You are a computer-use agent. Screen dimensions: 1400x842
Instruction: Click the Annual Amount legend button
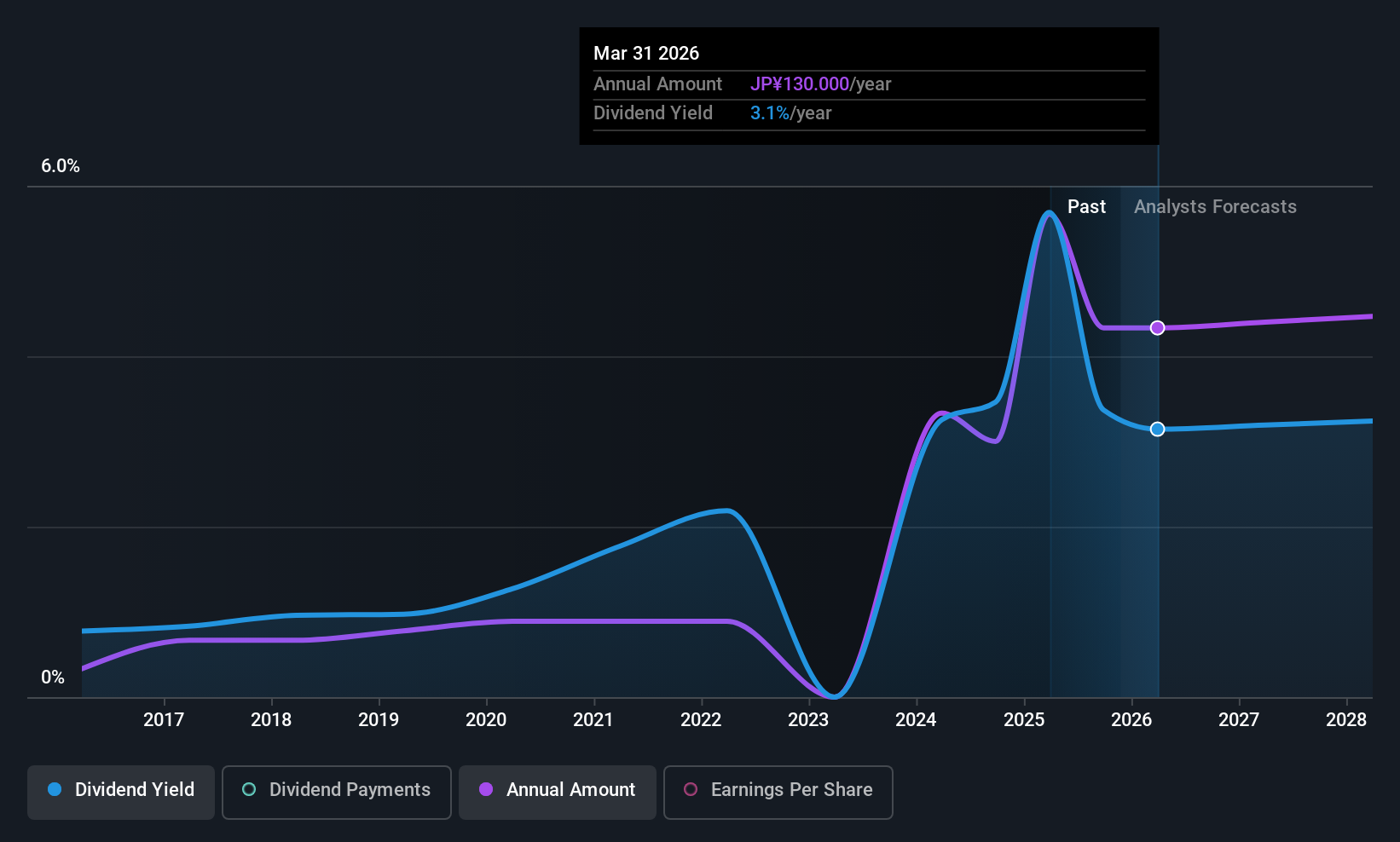click(x=557, y=790)
